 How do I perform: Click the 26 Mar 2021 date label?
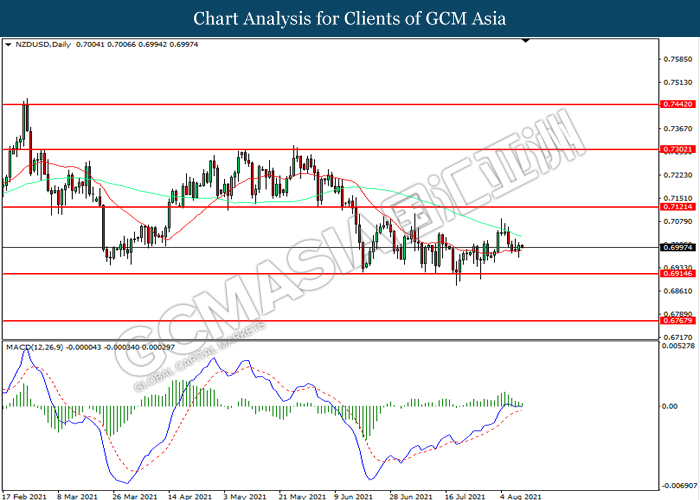(136, 494)
